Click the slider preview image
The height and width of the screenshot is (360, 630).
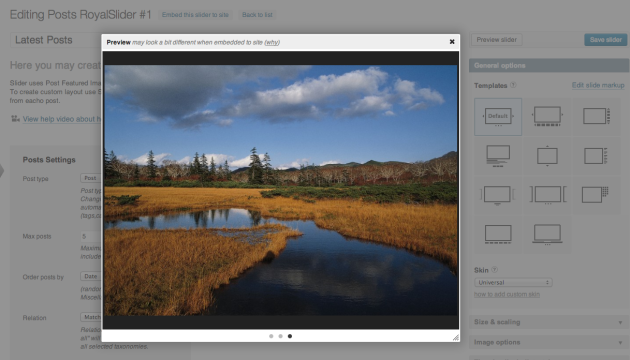280,190
